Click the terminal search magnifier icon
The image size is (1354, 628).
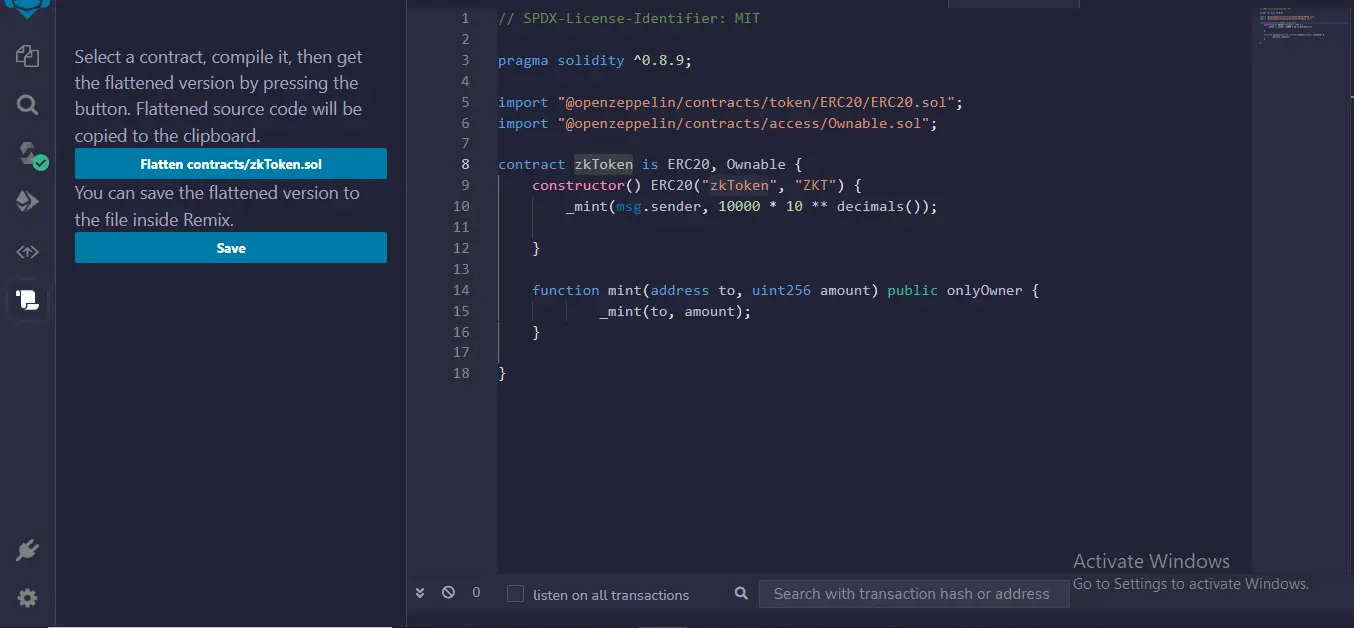click(x=741, y=593)
